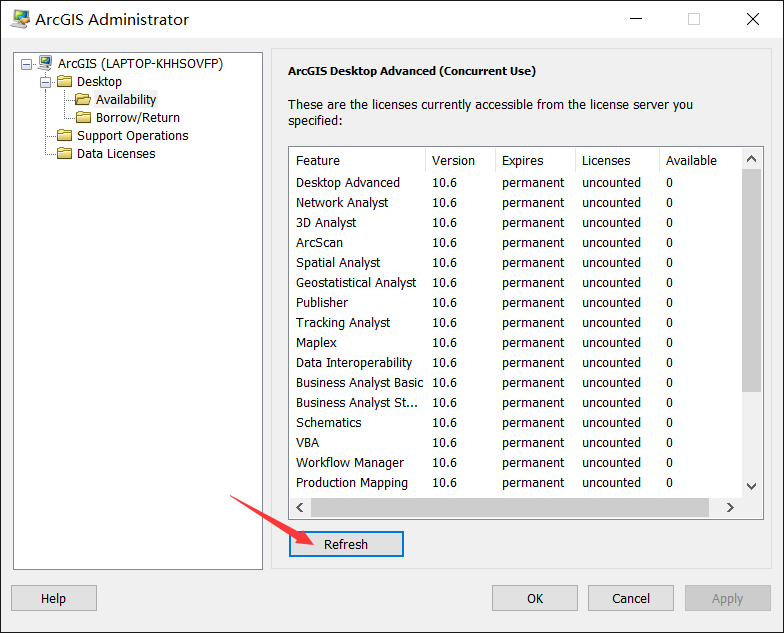Click the Borrow/Return folder icon

(83, 117)
